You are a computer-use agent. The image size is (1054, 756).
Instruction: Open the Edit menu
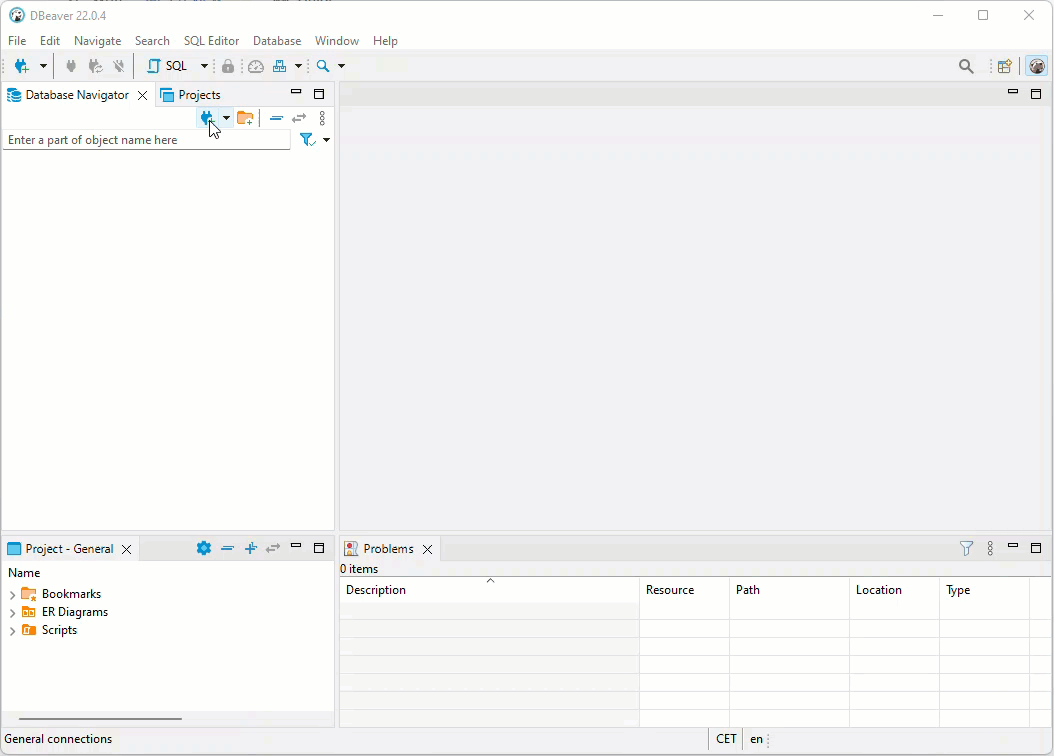(x=50, y=41)
